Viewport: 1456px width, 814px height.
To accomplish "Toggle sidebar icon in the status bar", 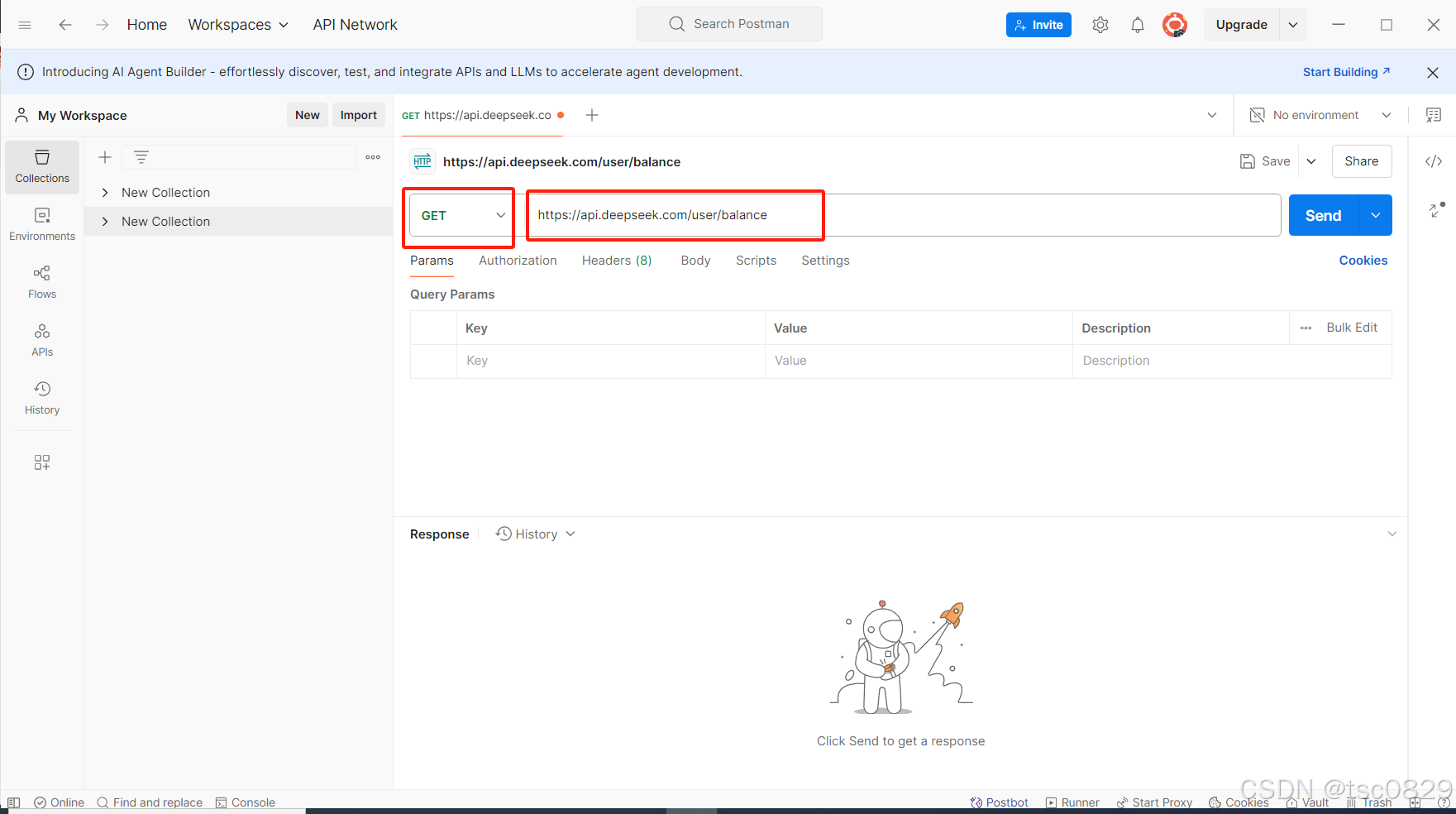I will [x=13, y=802].
